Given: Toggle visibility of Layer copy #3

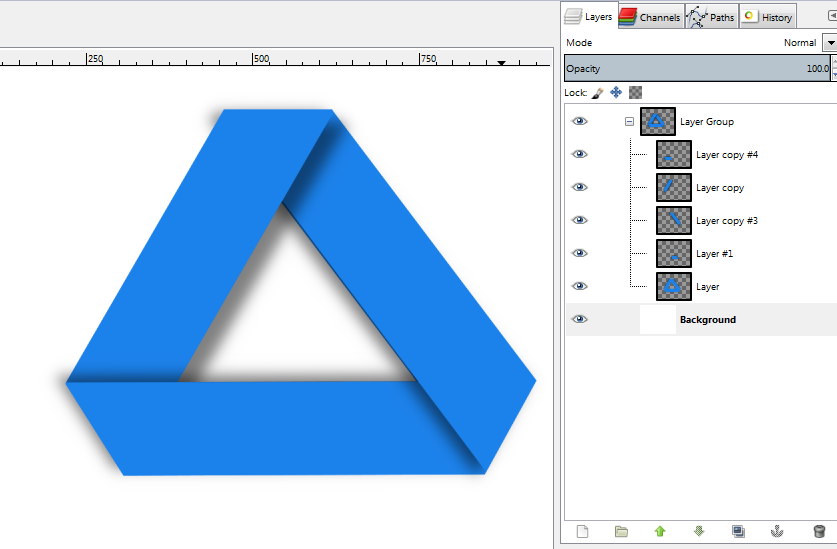Looking at the screenshot, I should (x=580, y=220).
